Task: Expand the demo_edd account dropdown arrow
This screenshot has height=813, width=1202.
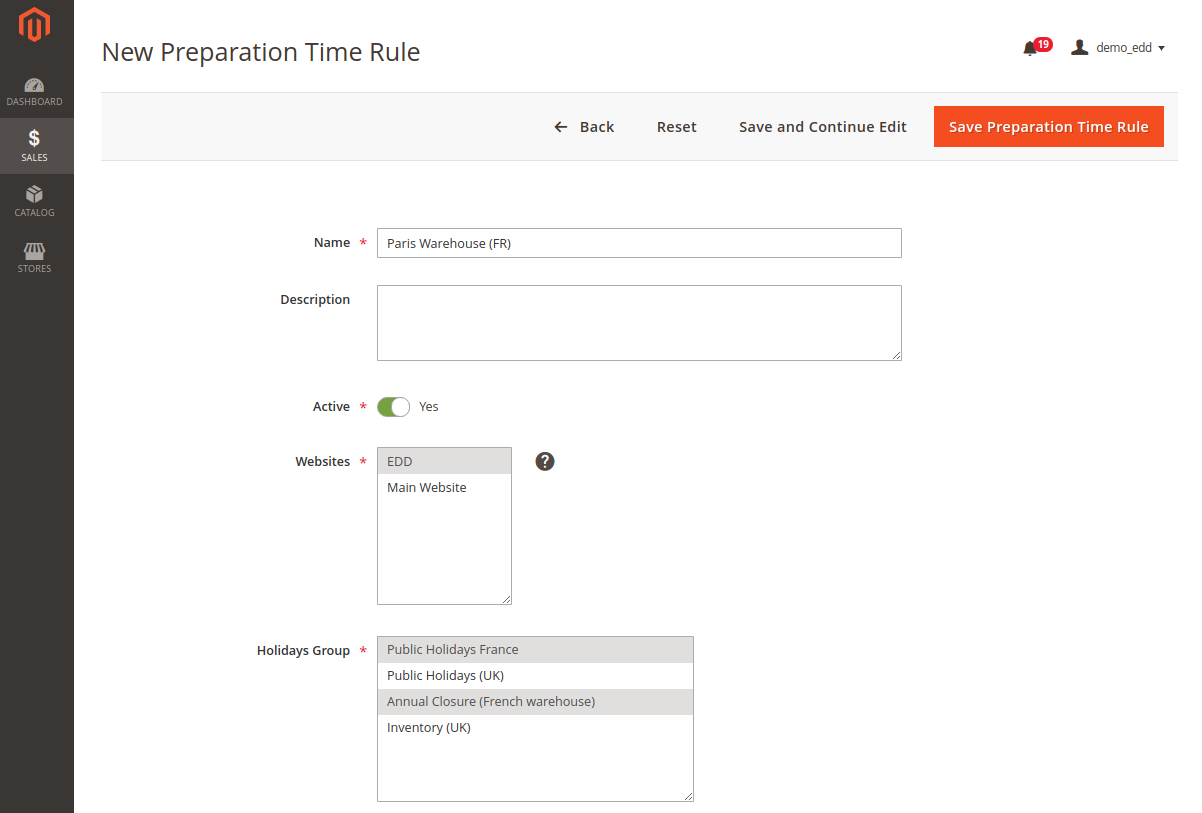Action: pos(1161,48)
